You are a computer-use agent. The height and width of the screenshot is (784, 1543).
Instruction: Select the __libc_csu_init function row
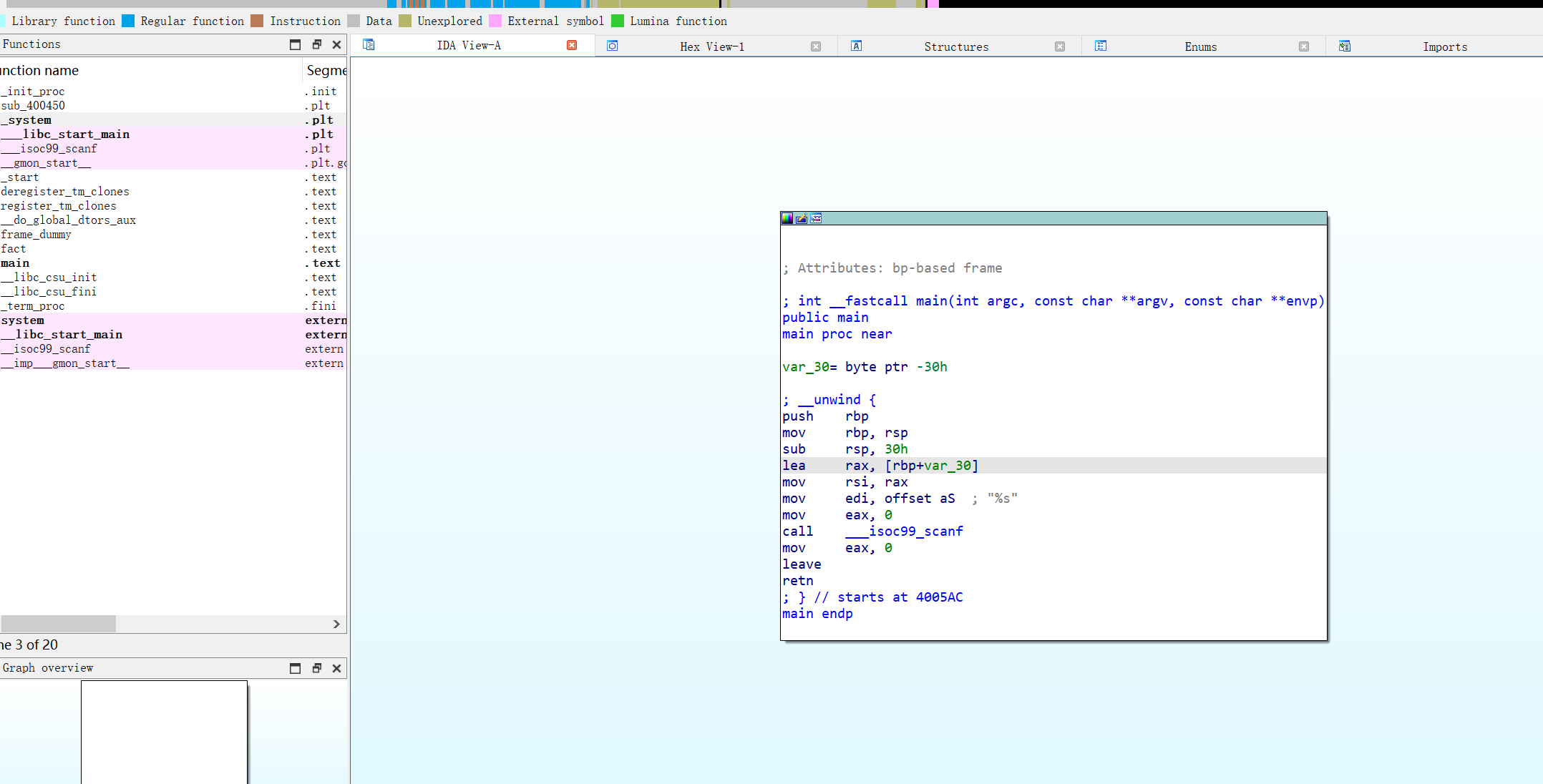pos(173,278)
